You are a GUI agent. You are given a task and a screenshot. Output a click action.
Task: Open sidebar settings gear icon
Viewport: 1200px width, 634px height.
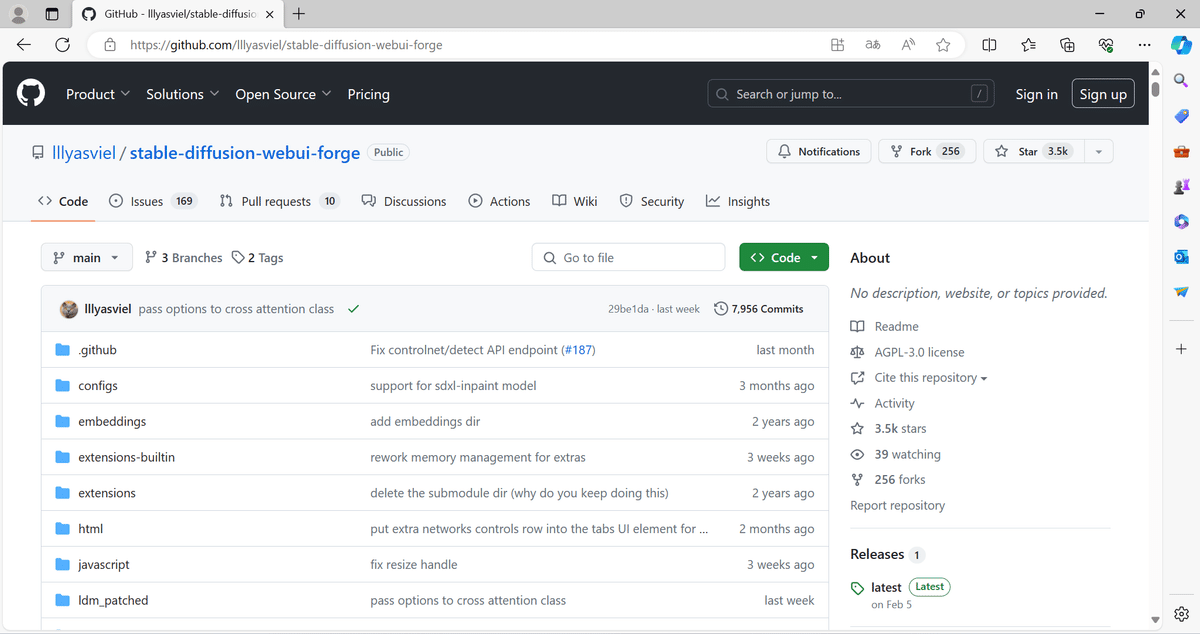coord(1181,613)
